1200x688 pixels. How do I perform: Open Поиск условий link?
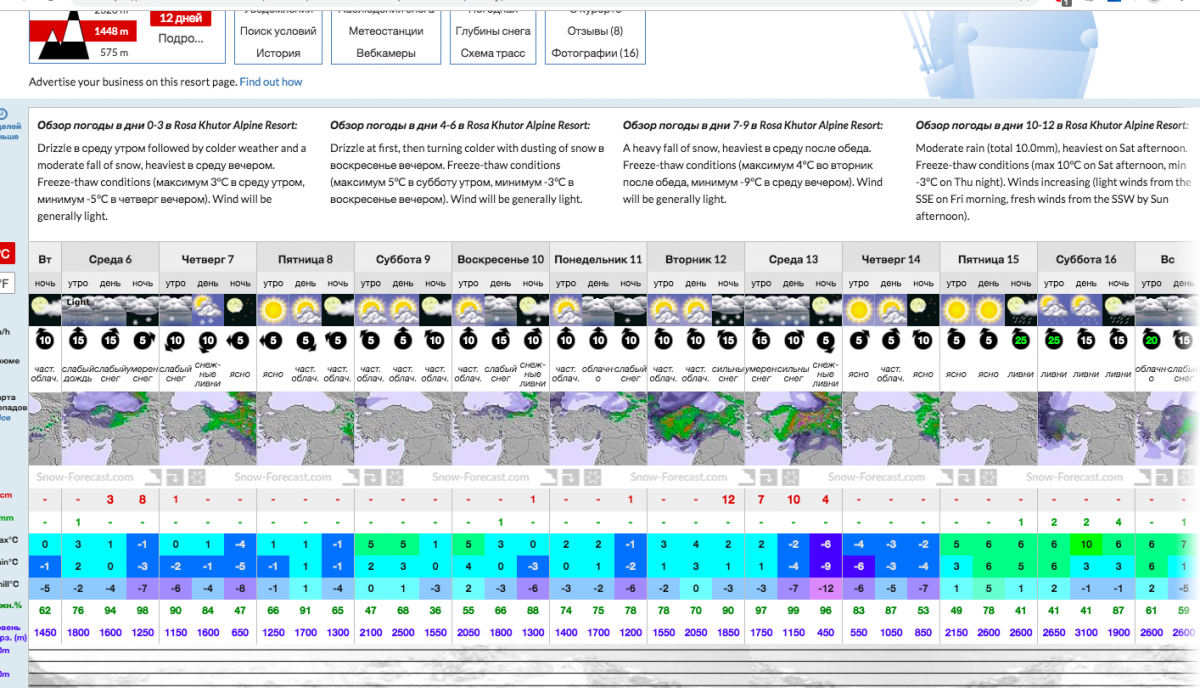click(278, 31)
